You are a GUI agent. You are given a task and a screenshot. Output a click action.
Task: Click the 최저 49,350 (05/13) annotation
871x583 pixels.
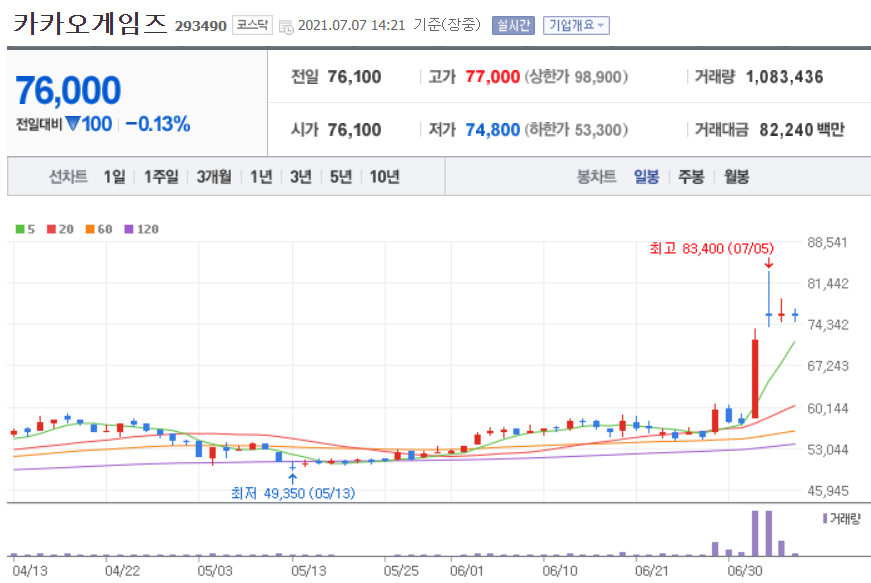click(x=293, y=493)
